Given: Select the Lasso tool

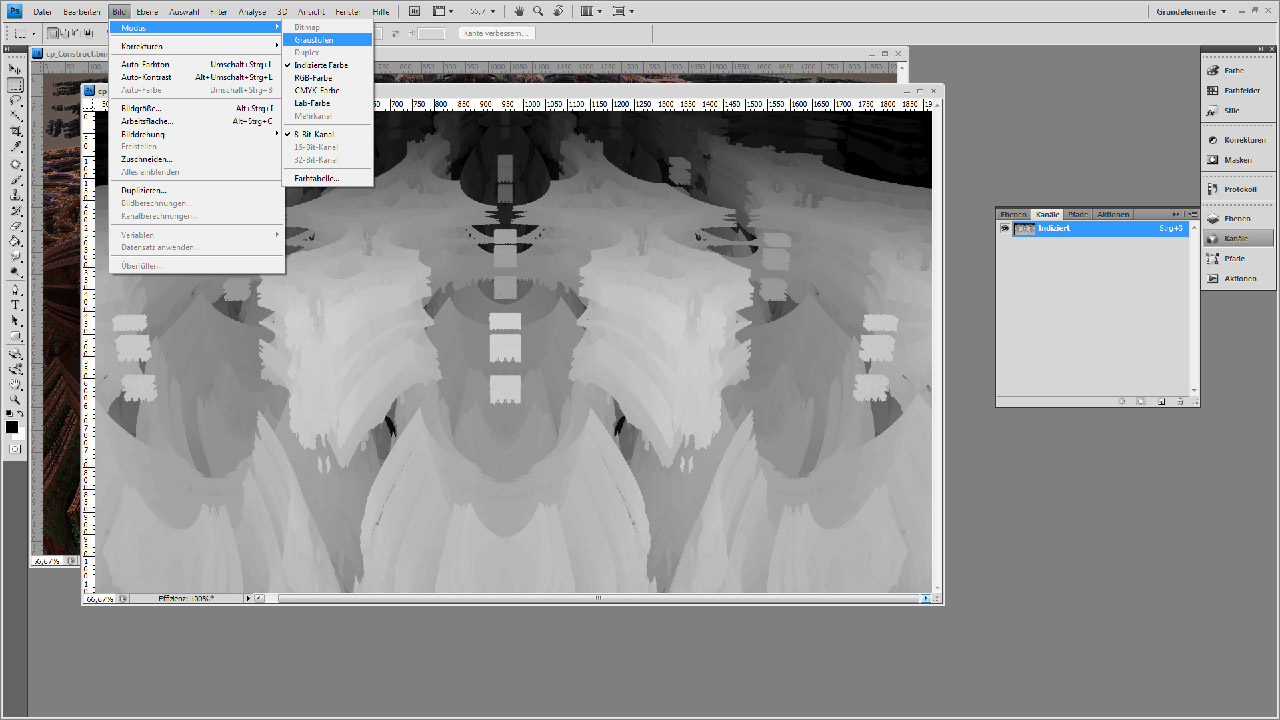Looking at the screenshot, I should point(16,101).
